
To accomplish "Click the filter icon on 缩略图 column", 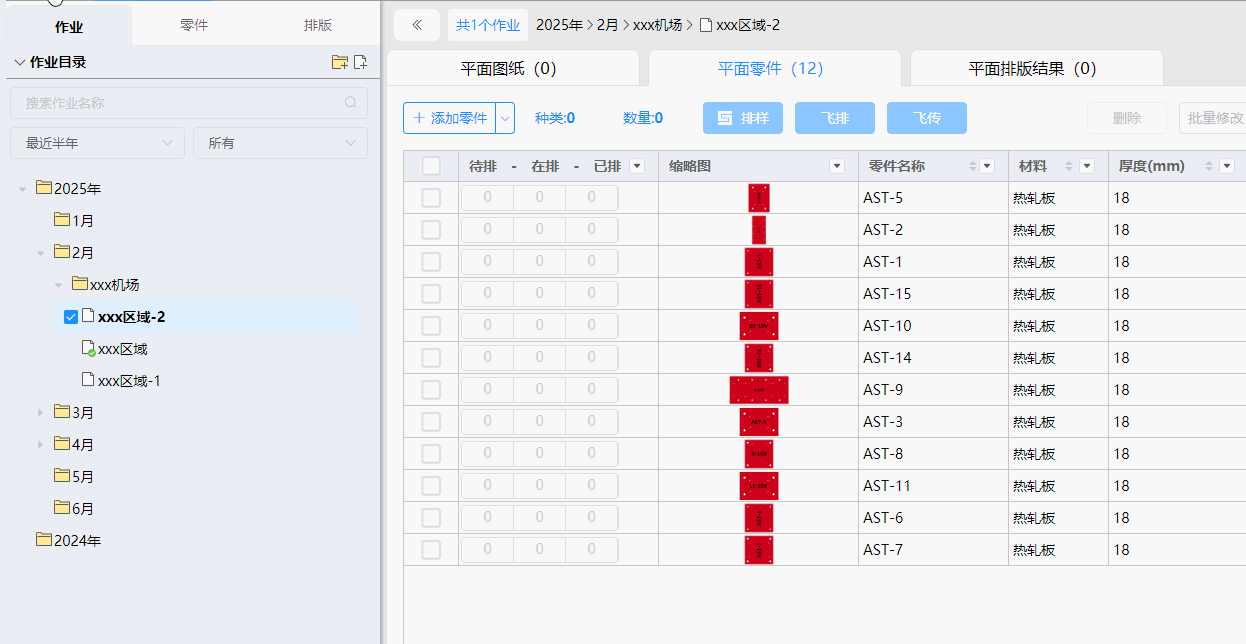I will [837, 166].
